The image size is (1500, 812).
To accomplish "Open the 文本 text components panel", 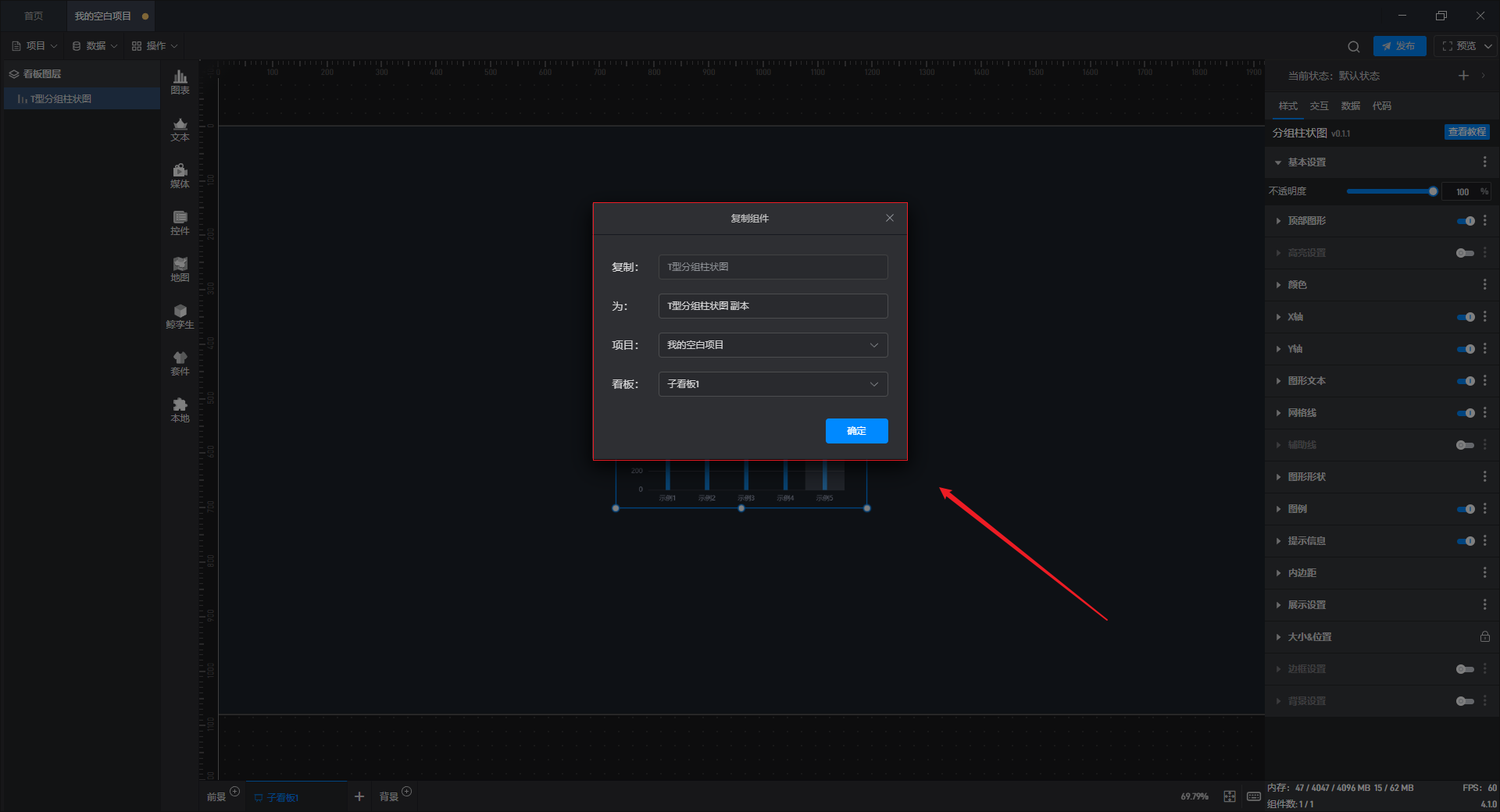I will tap(180, 129).
